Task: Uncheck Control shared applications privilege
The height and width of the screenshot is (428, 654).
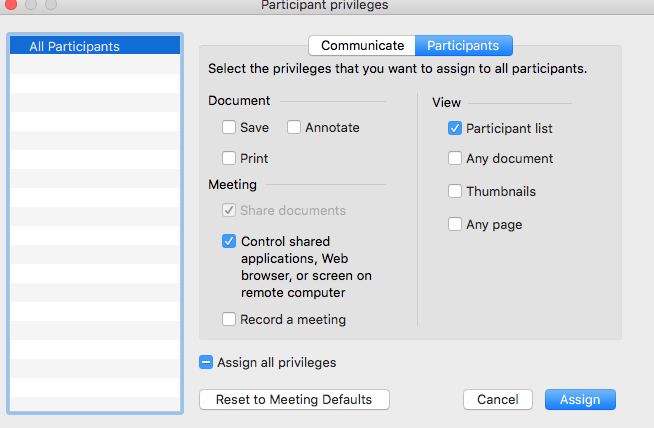Action: coord(229,242)
